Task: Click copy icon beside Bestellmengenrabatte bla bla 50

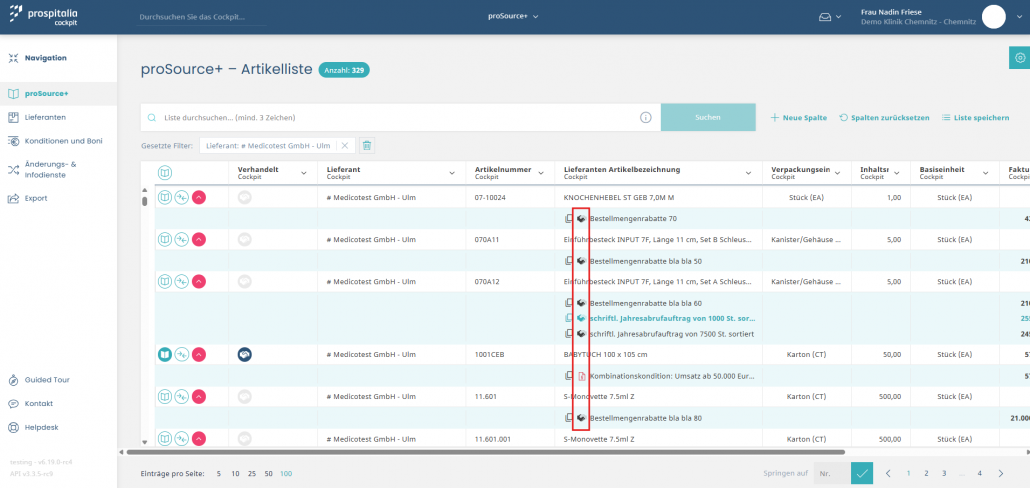Action: point(569,261)
